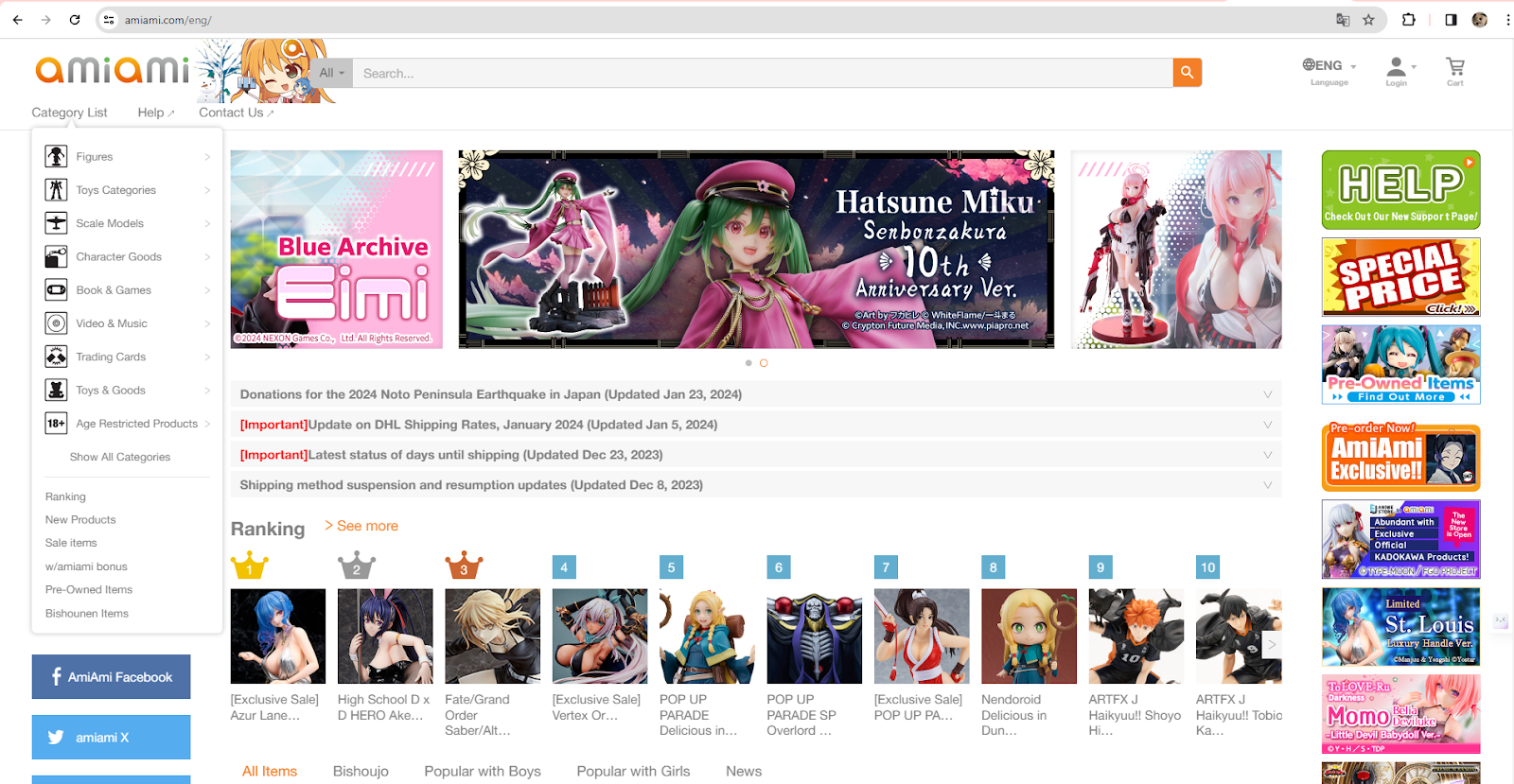The image size is (1514, 784).
Task: Expand the Trading Cards submenu arrow
Action: point(207,357)
